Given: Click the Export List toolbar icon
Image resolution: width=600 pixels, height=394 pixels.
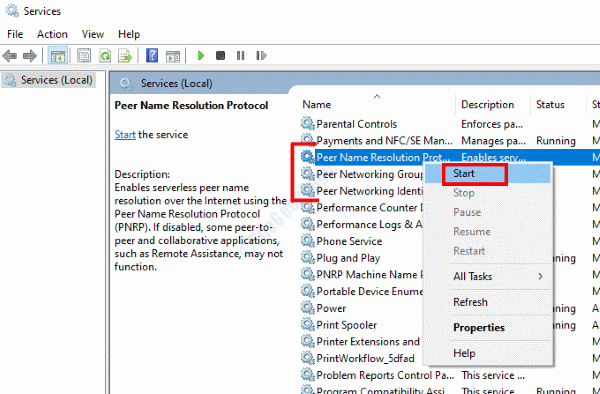Looking at the screenshot, I should (125, 56).
